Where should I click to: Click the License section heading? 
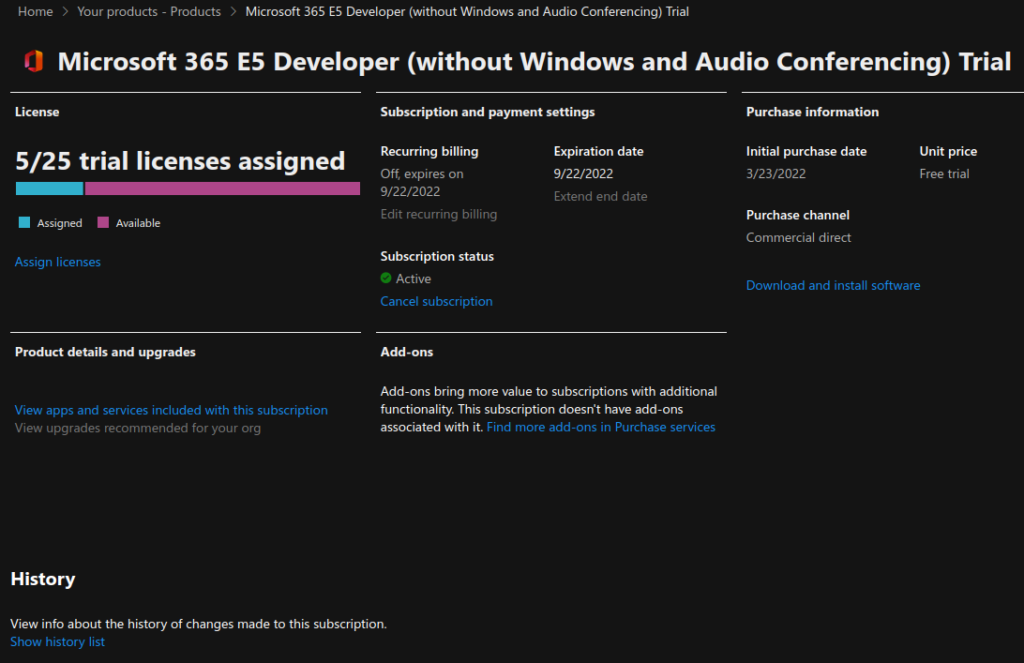(37, 112)
